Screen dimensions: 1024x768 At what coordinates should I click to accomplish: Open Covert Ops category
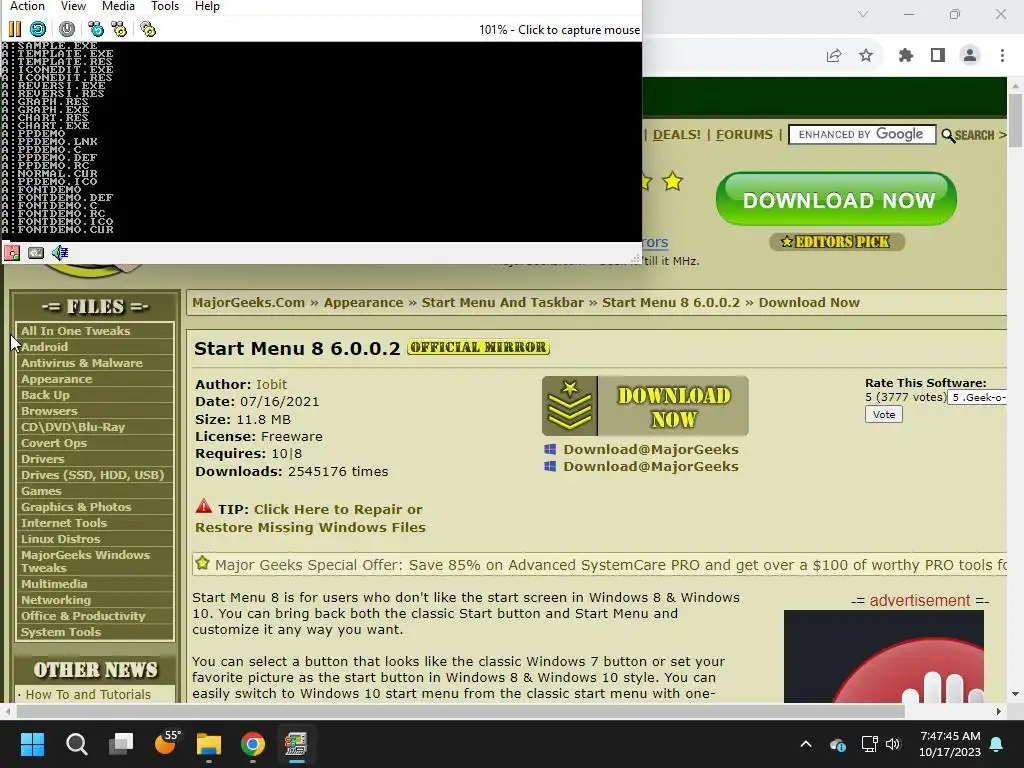(54, 443)
